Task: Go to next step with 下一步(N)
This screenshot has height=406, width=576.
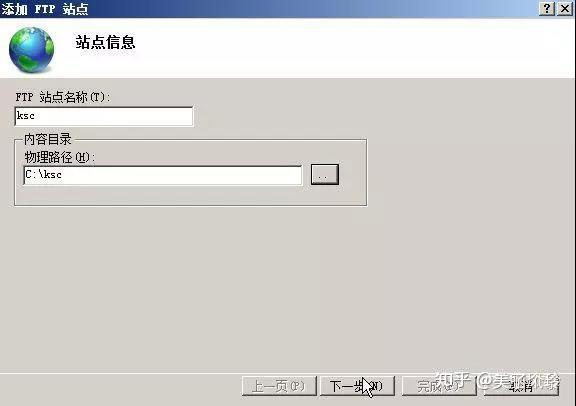Action: pos(357,386)
